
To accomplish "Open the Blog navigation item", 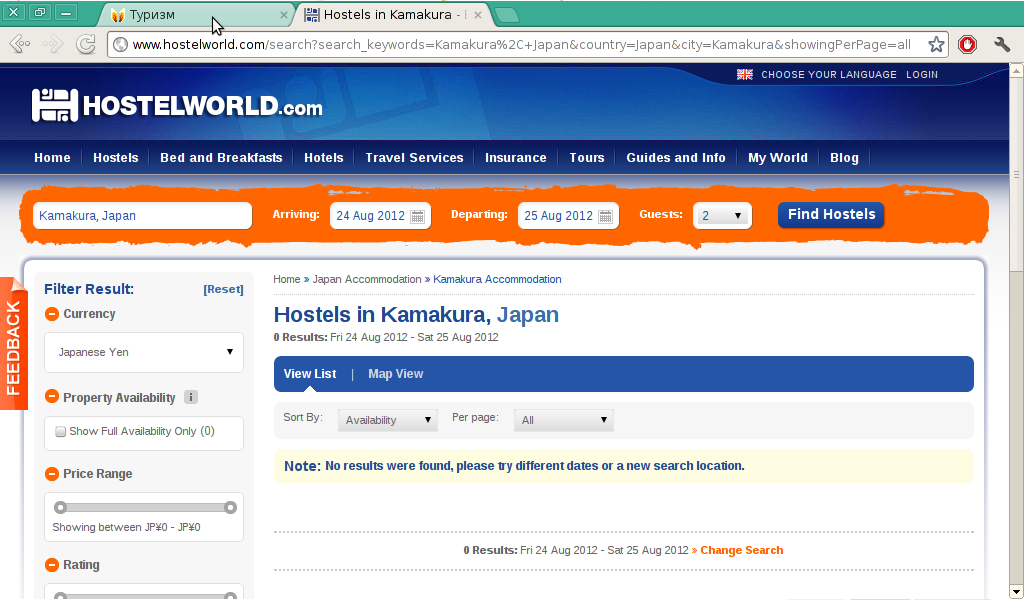I will tap(844, 157).
